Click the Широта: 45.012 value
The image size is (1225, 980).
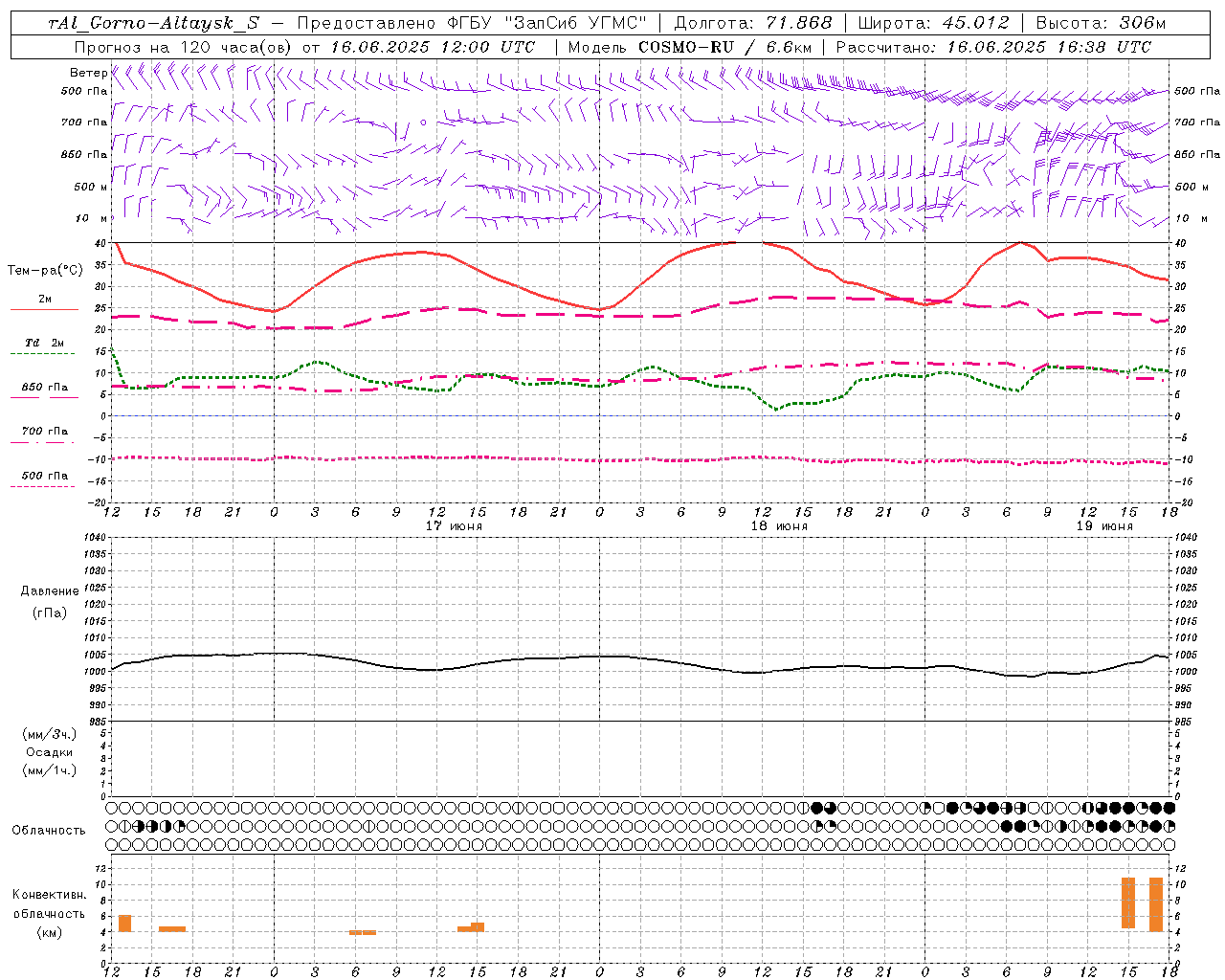pos(933,23)
